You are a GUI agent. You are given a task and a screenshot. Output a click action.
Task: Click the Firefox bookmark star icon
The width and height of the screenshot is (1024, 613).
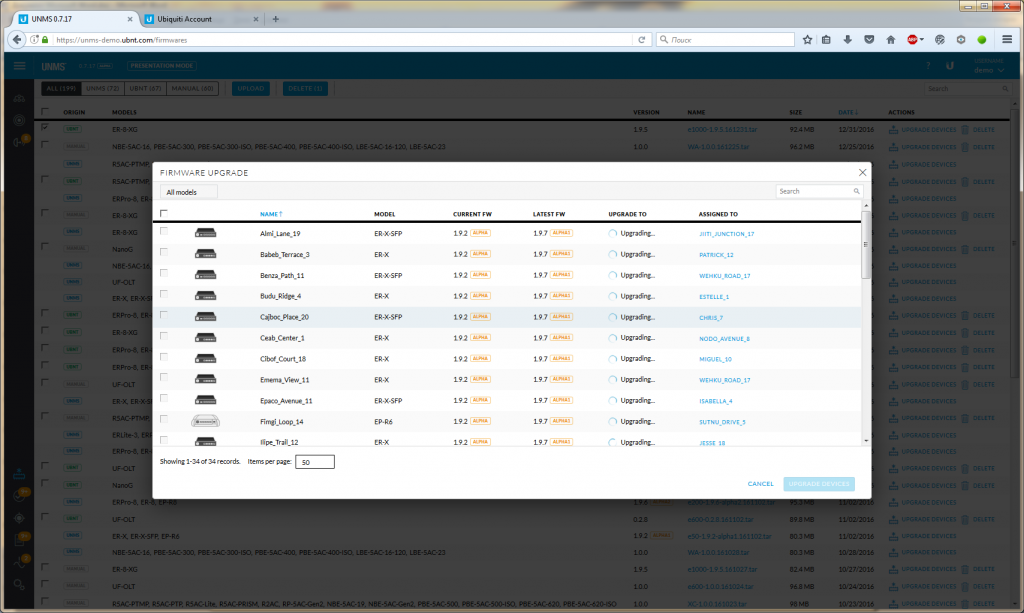point(807,40)
